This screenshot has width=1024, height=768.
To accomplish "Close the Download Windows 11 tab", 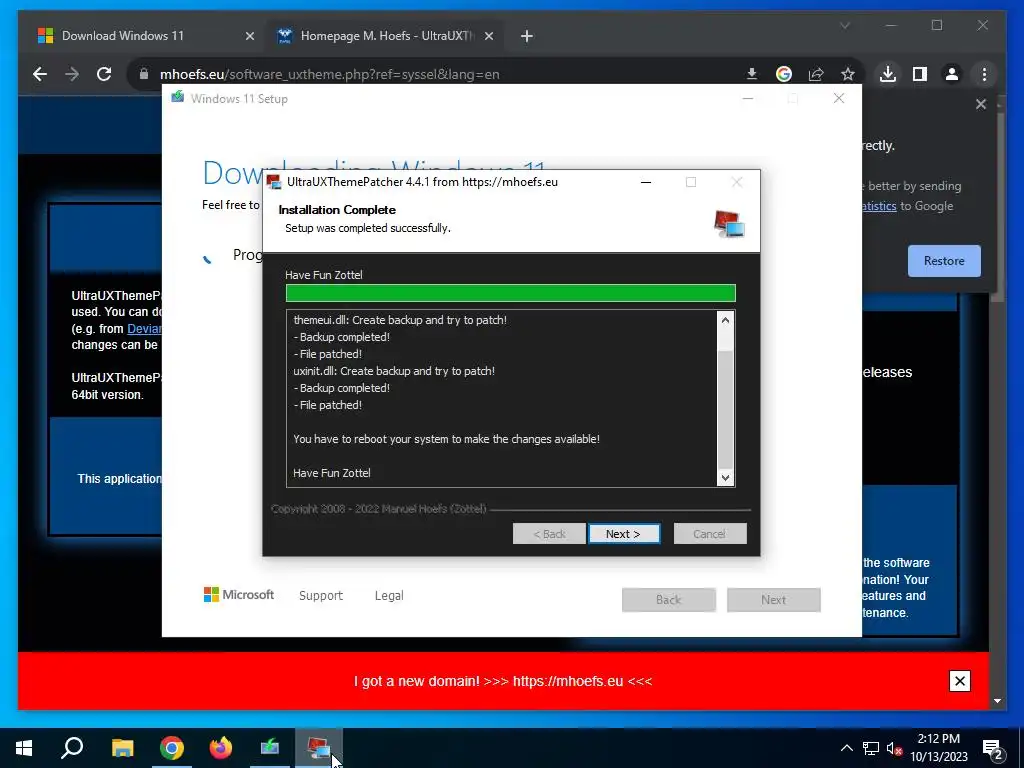I will 249,36.
